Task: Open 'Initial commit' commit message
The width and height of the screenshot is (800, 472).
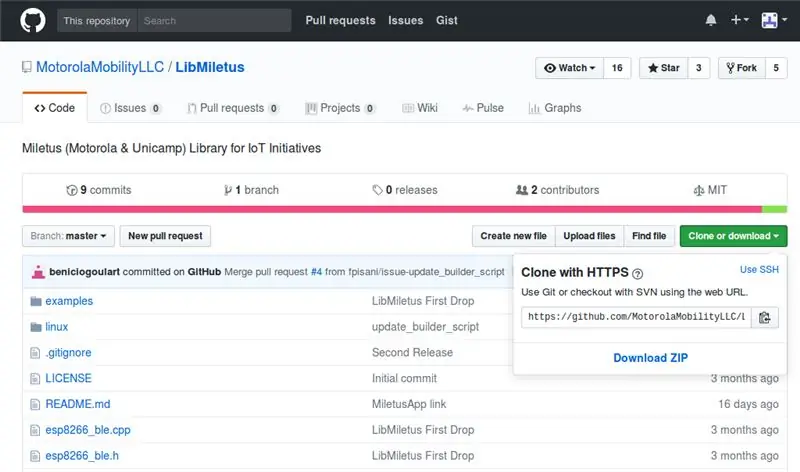Action: coord(405,378)
